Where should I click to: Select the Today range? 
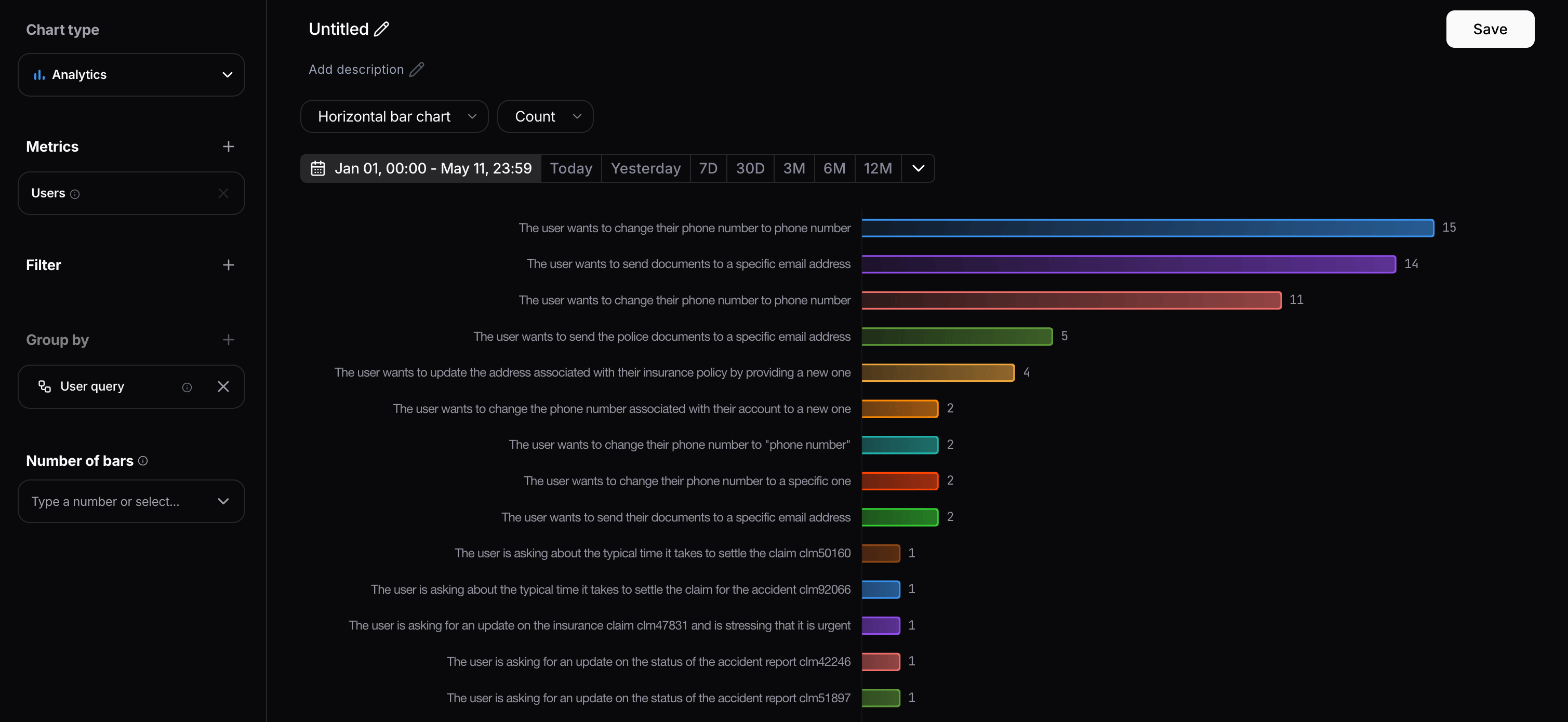[571, 169]
